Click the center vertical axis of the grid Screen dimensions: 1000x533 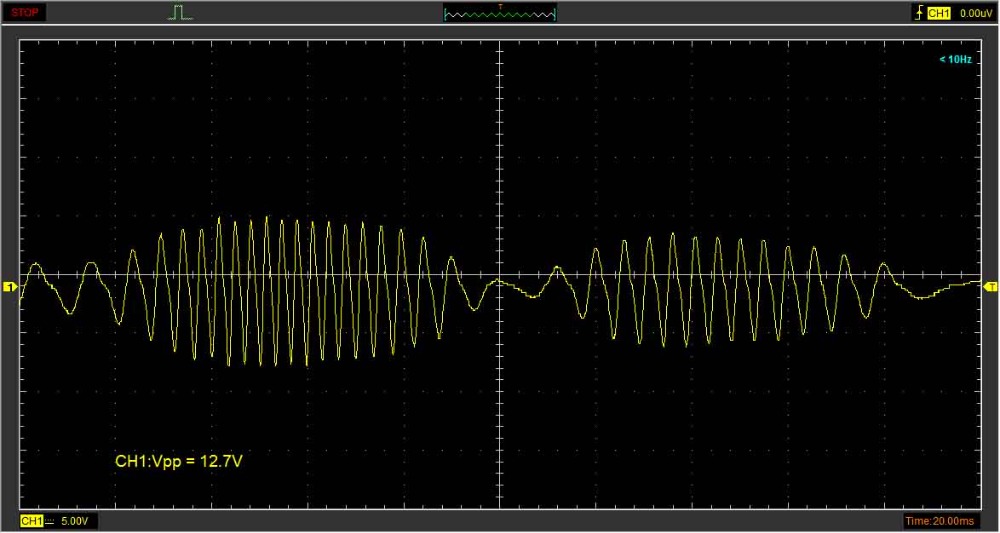[x=499, y=150]
